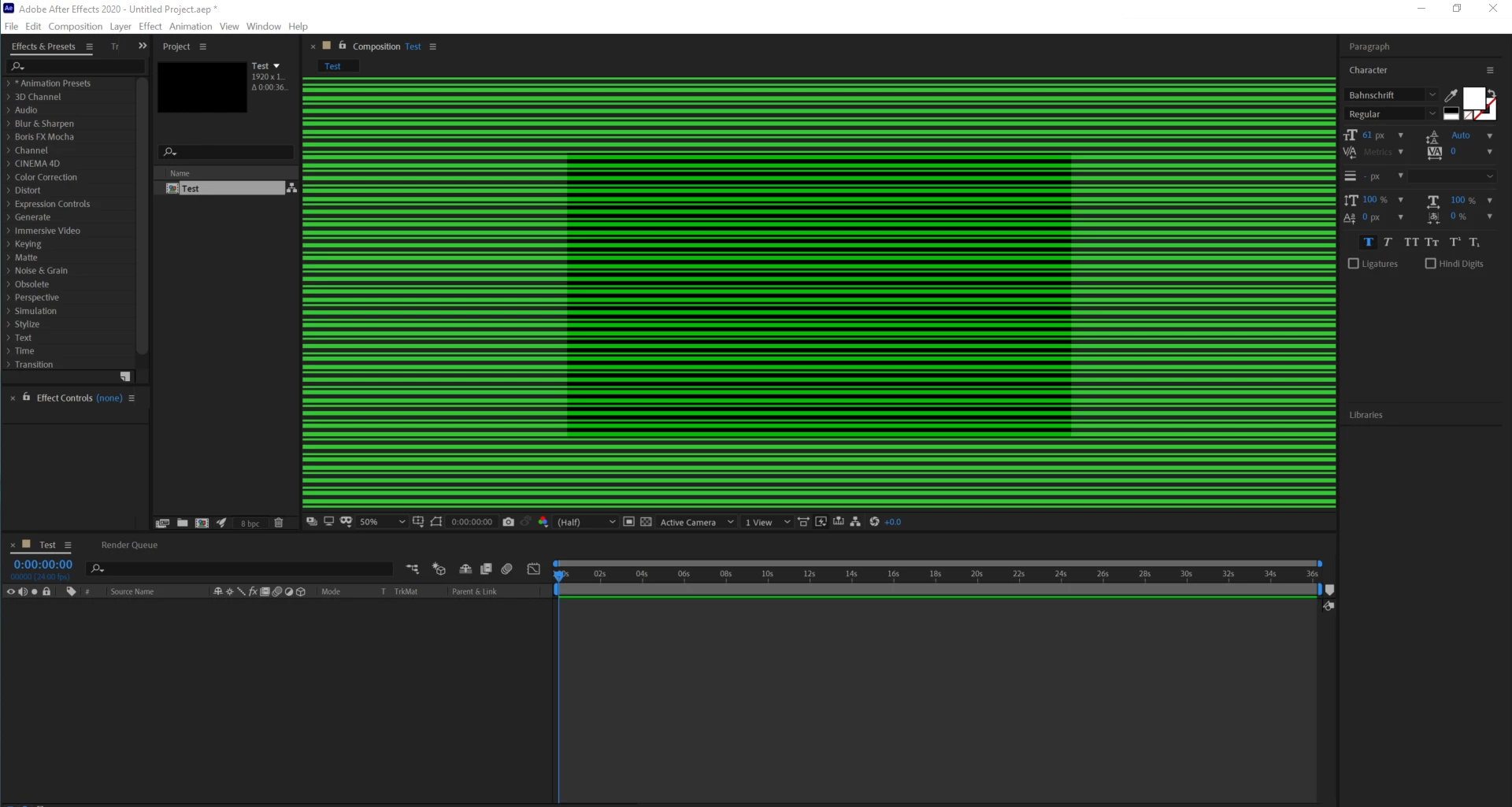Click the swap fill and stroke arrow
The width and height of the screenshot is (1512, 807).
pos(1491,92)
